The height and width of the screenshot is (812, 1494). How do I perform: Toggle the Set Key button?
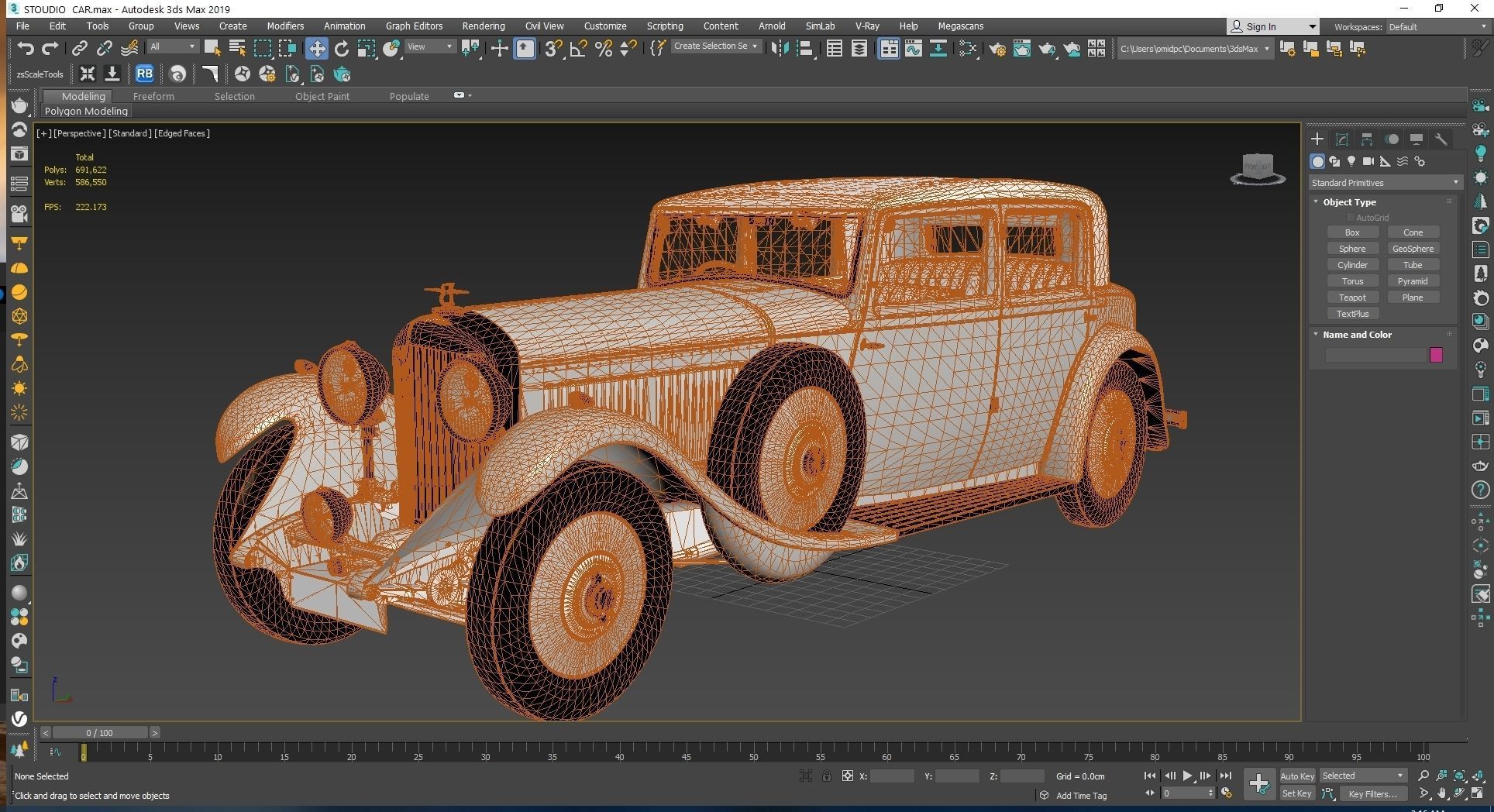[1296, 793]
